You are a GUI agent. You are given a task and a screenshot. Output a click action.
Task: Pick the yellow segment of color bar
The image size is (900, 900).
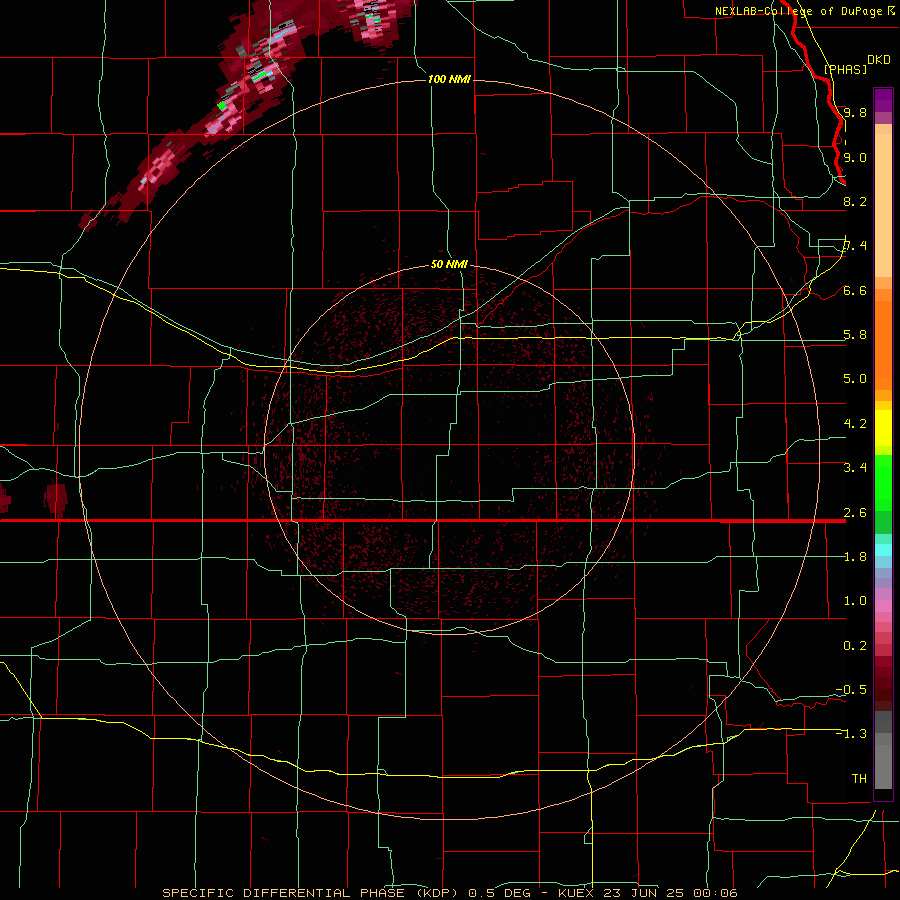tap(883, 428)
